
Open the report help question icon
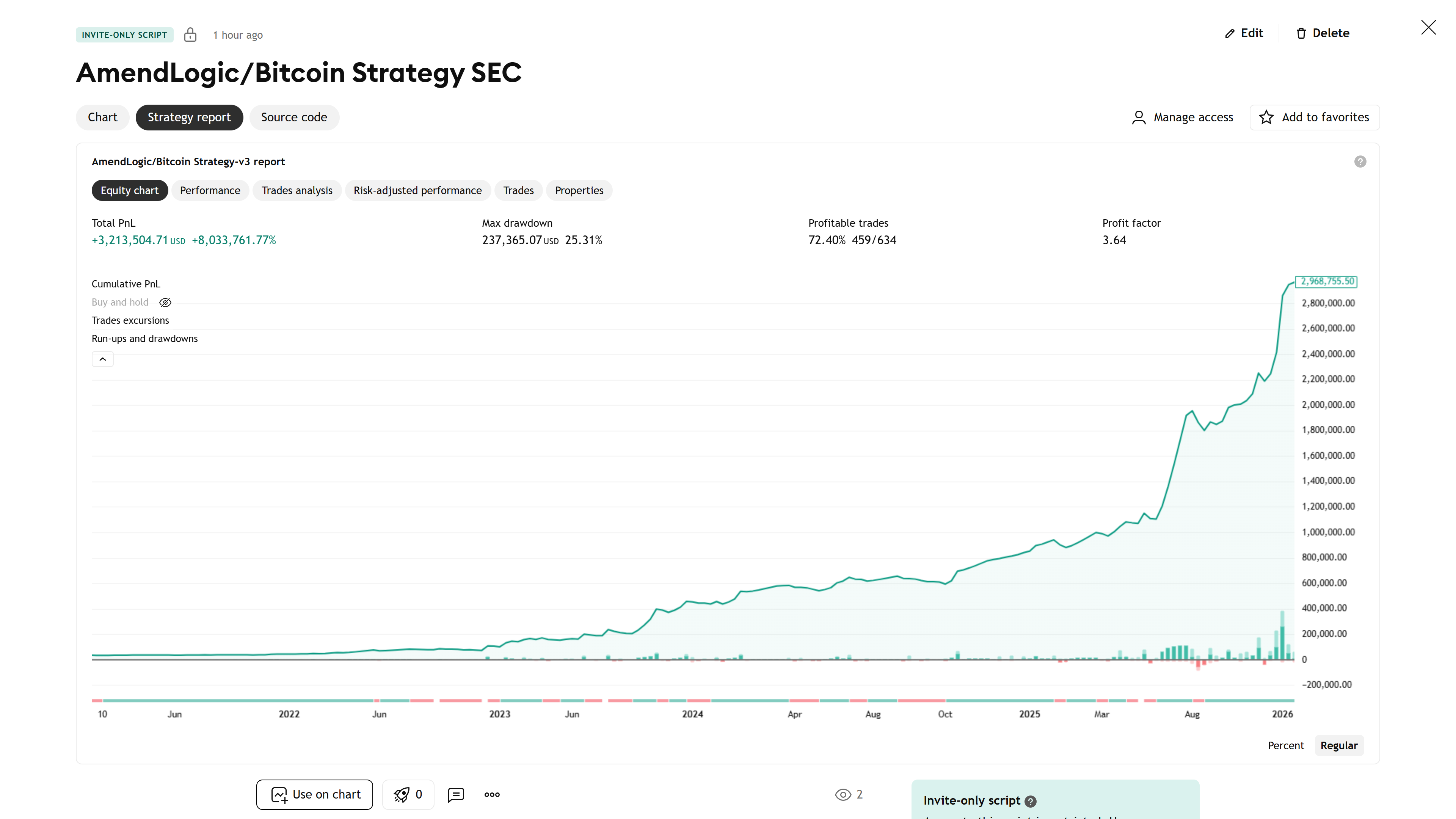(x=1360, y=162)
